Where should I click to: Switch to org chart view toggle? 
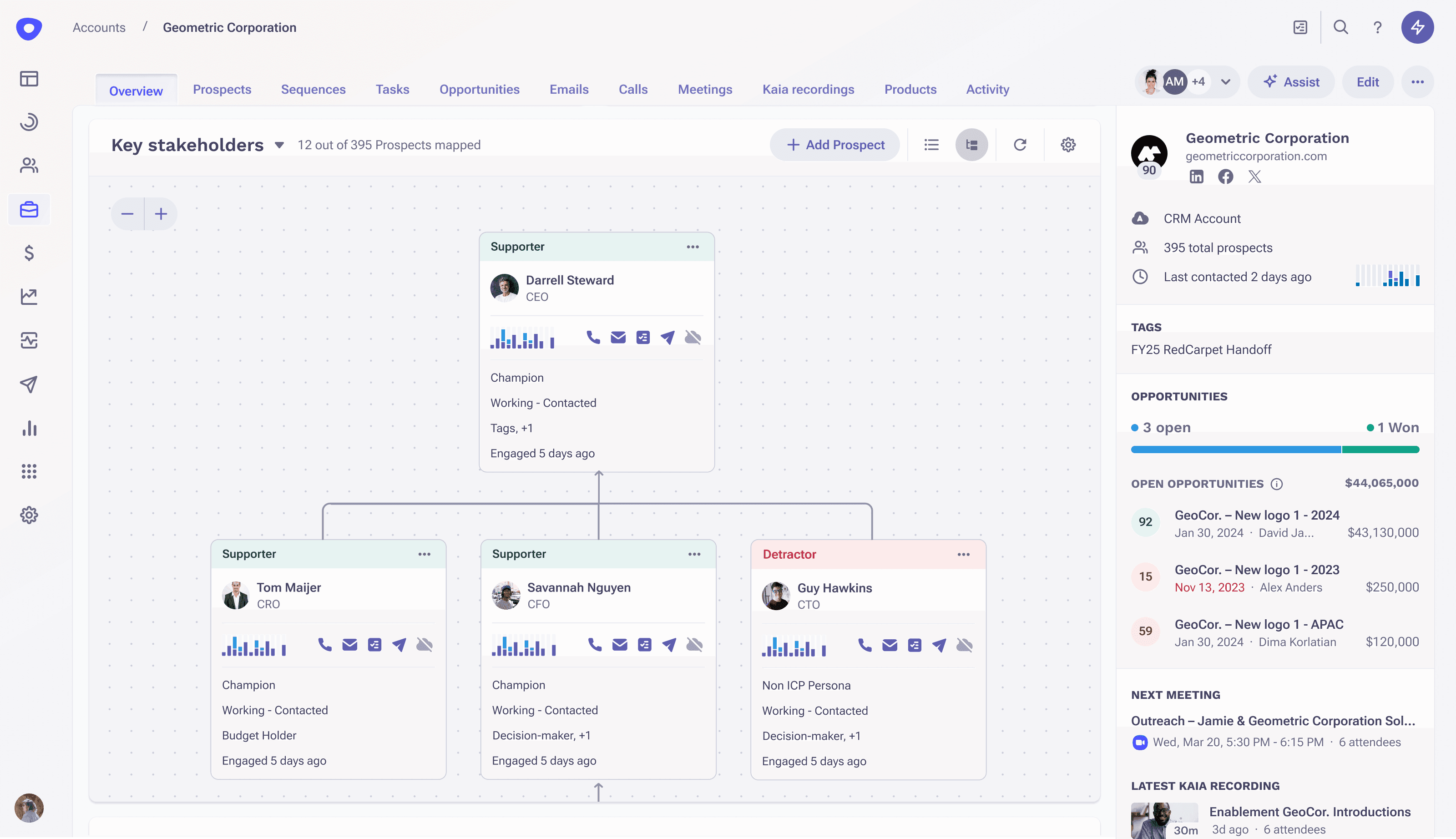click(971, 145)
